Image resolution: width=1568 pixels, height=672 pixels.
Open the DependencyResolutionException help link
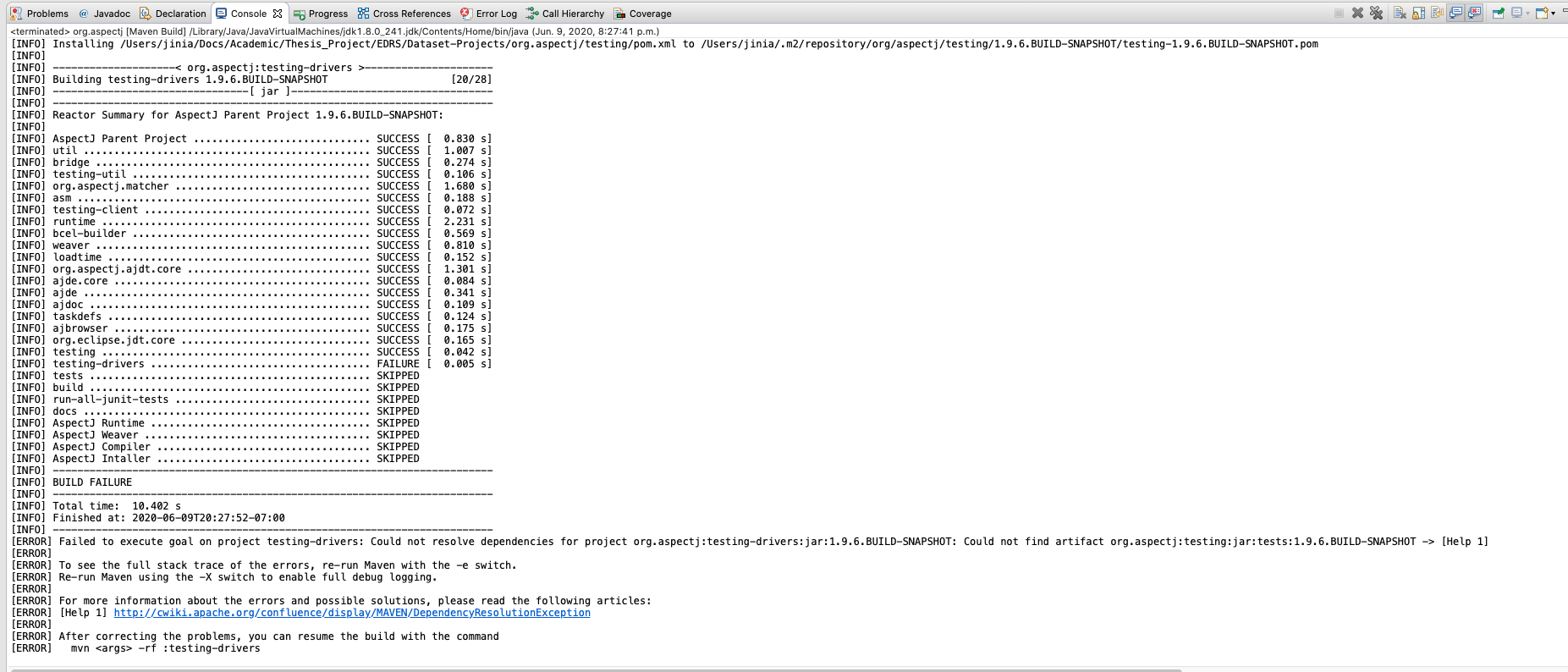coord(352,613)
